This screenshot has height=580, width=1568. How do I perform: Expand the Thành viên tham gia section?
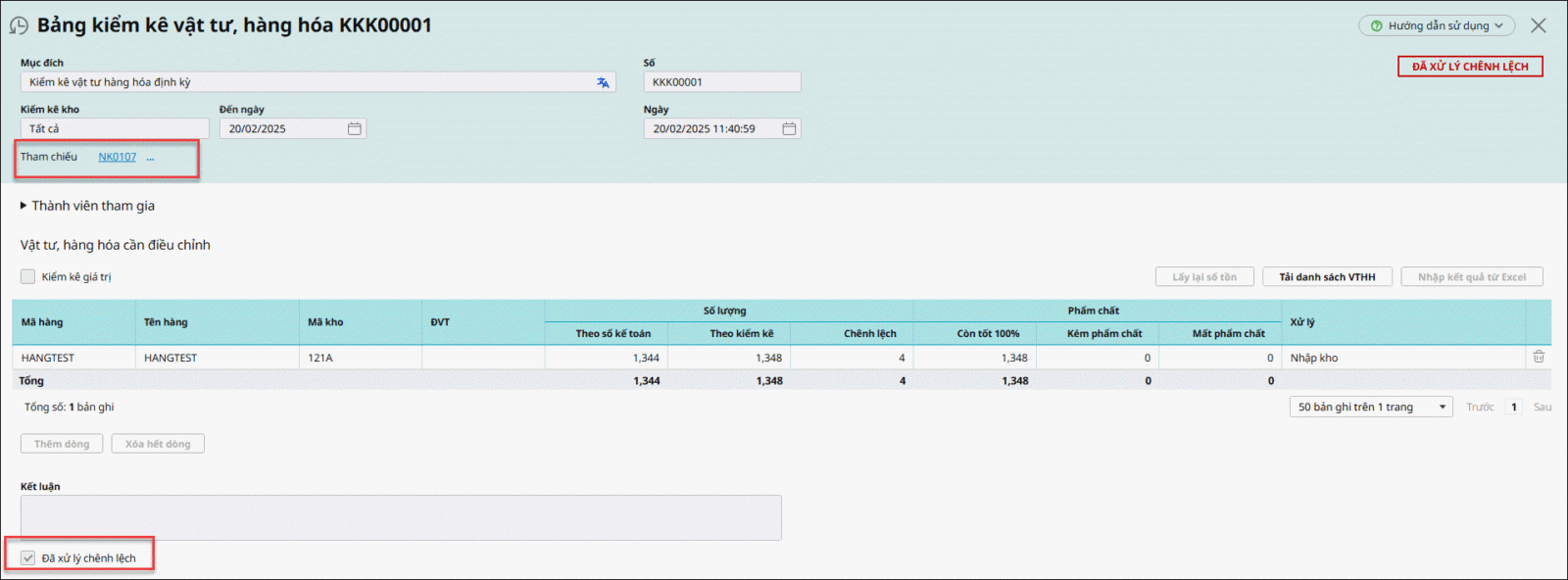click(x=24, y=206)
